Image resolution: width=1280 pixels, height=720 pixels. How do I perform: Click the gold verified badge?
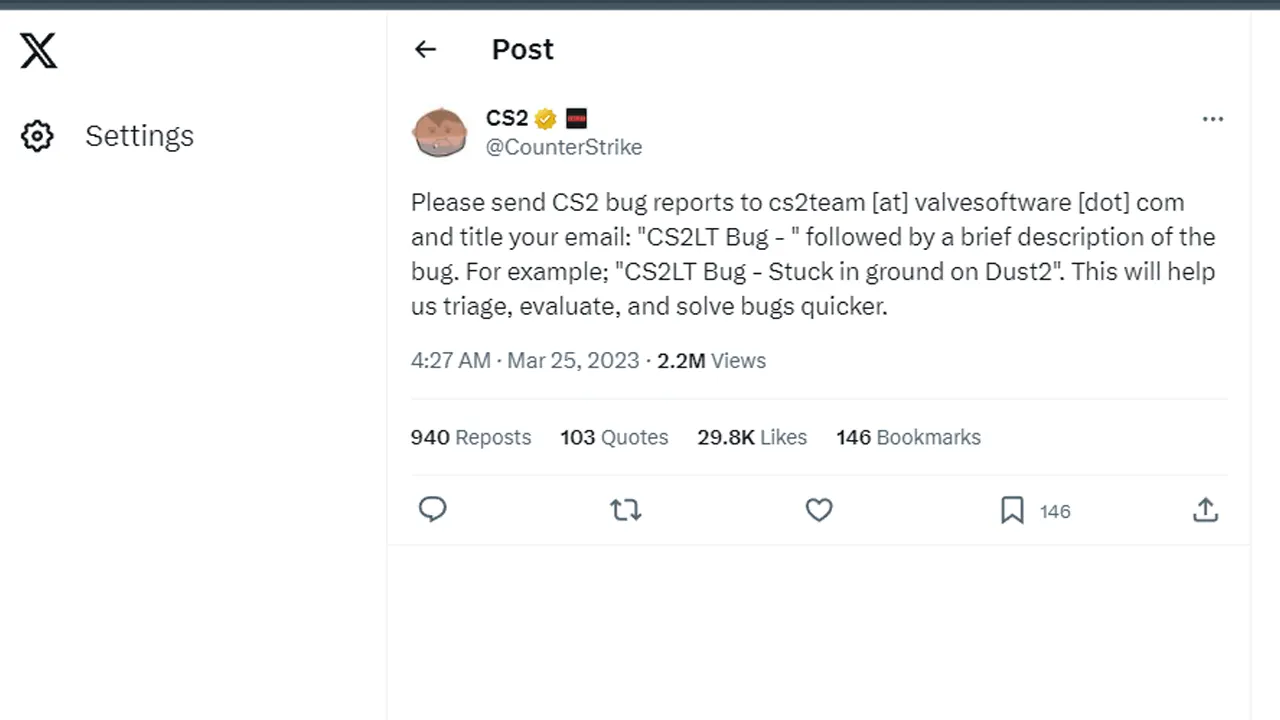tap(545, 119)
